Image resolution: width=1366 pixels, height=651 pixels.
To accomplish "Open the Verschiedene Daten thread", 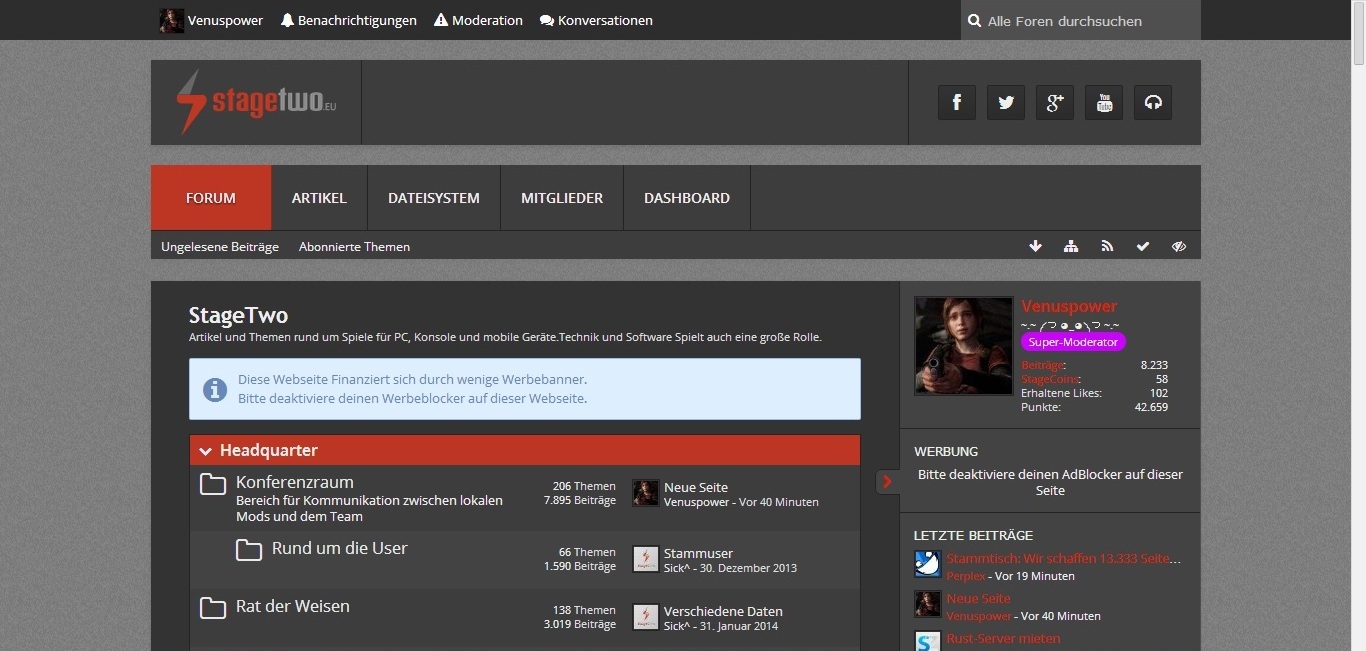I will [x=723, y=611].
